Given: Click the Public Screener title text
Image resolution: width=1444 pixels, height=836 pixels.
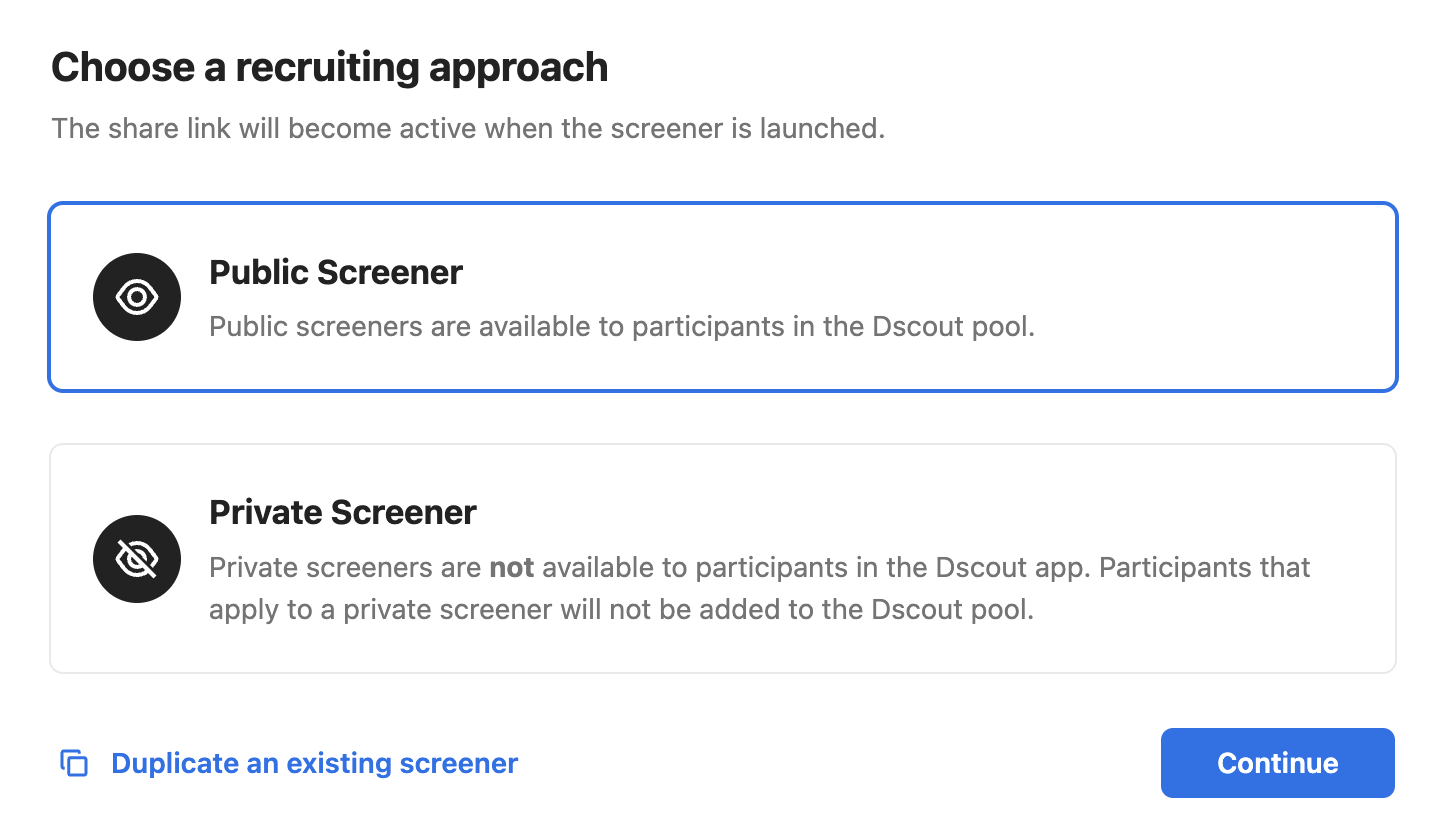Looking at the screenshot, I should pos(336,272).
